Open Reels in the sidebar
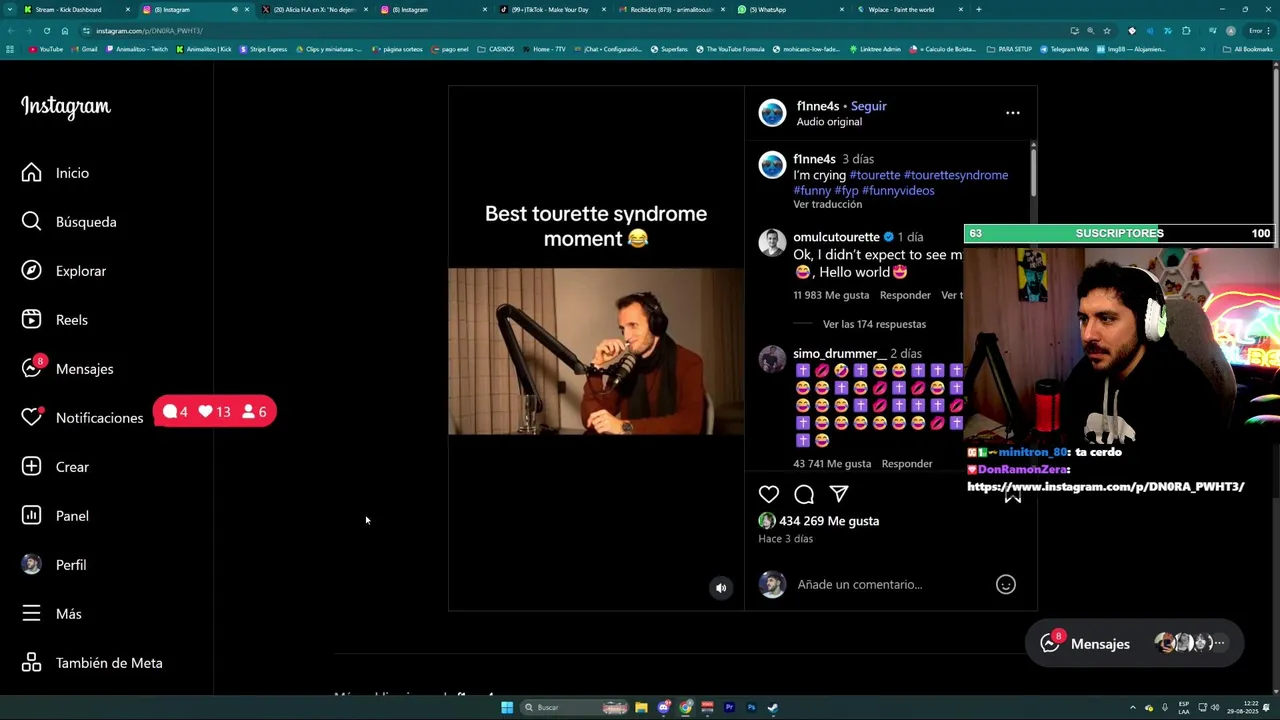Screen dimensions: 1280x720 pos(54,320)
